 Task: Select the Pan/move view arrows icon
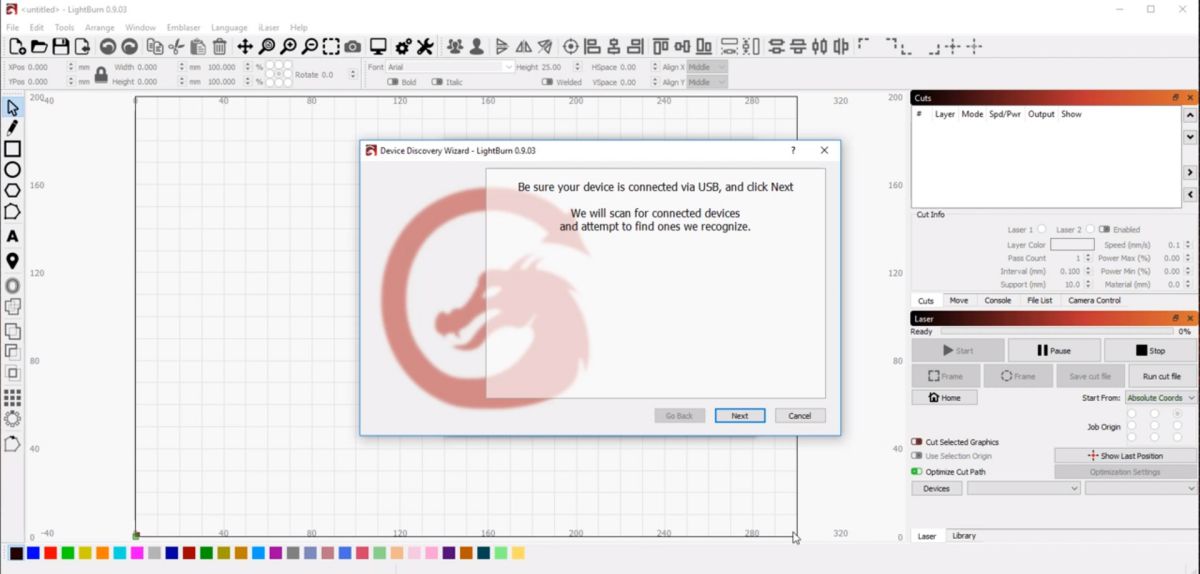pos(245,46)
